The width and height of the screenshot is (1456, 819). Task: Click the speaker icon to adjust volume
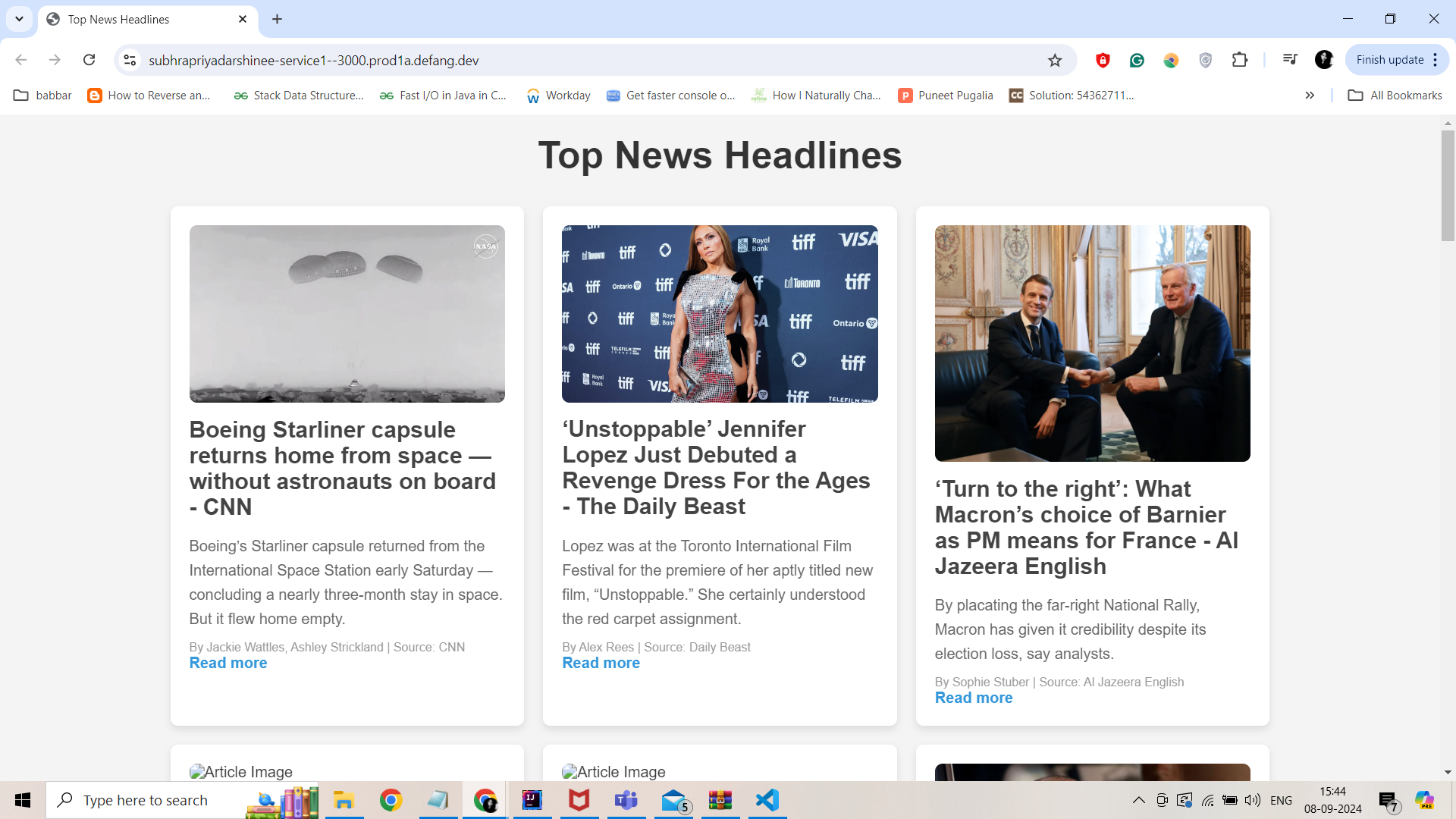click(x=1253, y=800)
